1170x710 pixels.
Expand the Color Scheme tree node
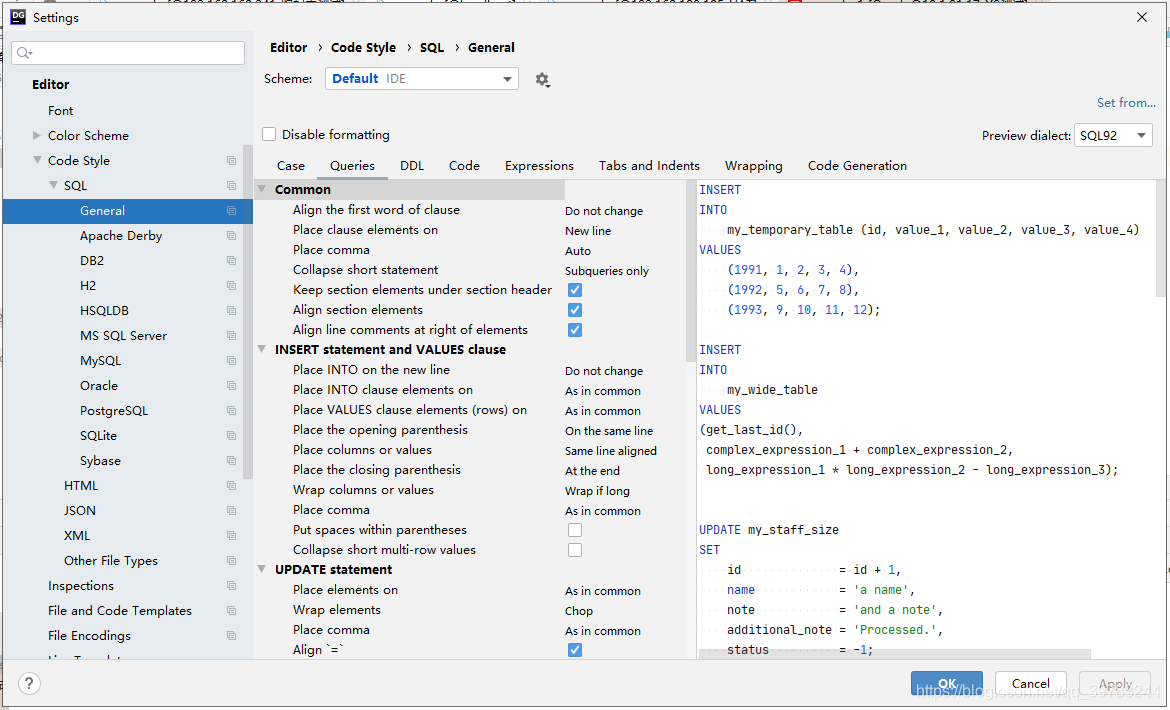coord(37,135)
